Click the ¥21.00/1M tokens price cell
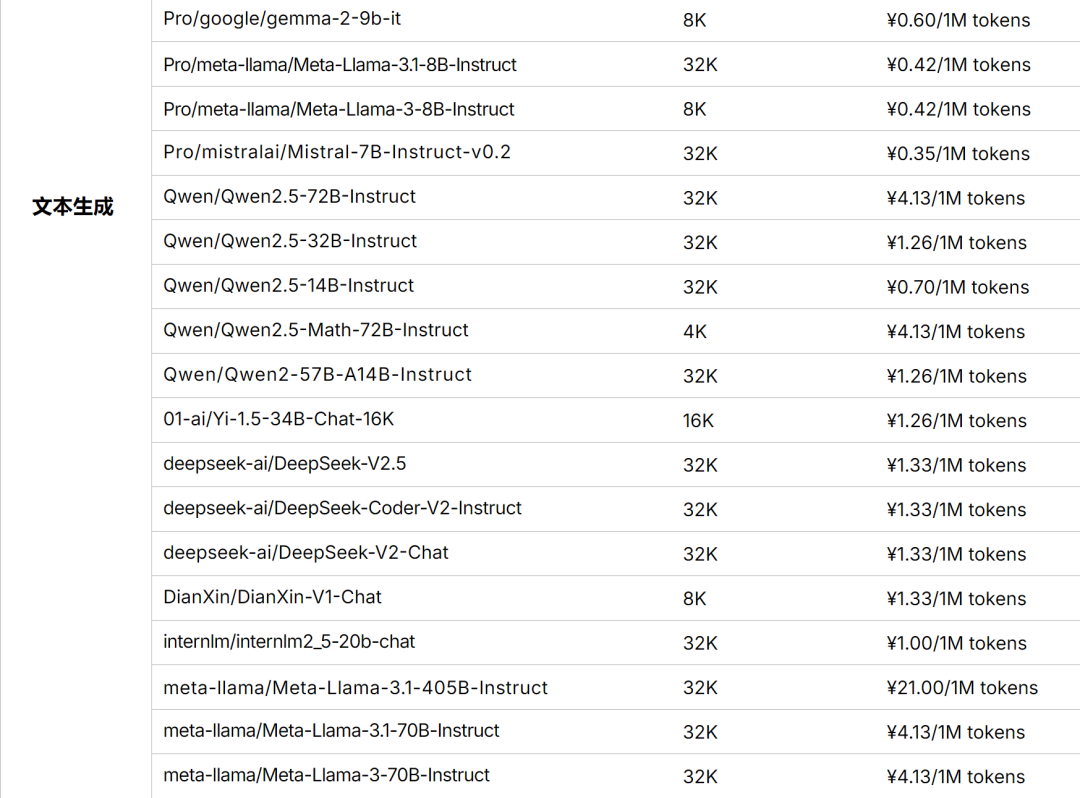Screen dimensions: 1080x798 [962, 688]
